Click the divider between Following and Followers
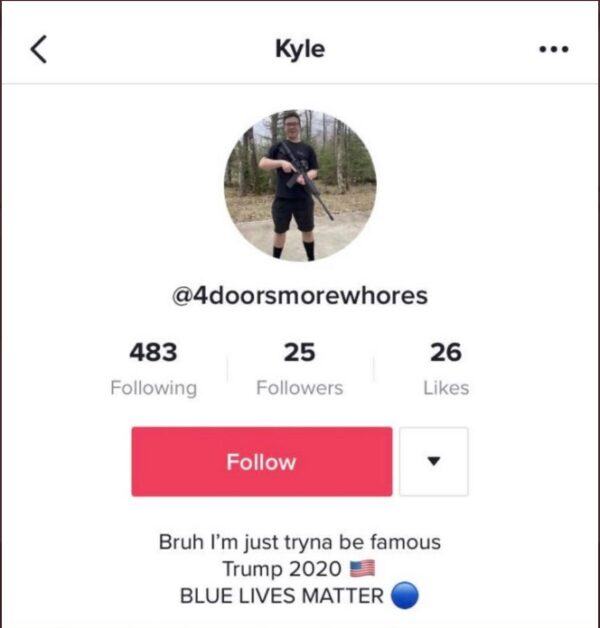The image size is (600, 628). 228,368
